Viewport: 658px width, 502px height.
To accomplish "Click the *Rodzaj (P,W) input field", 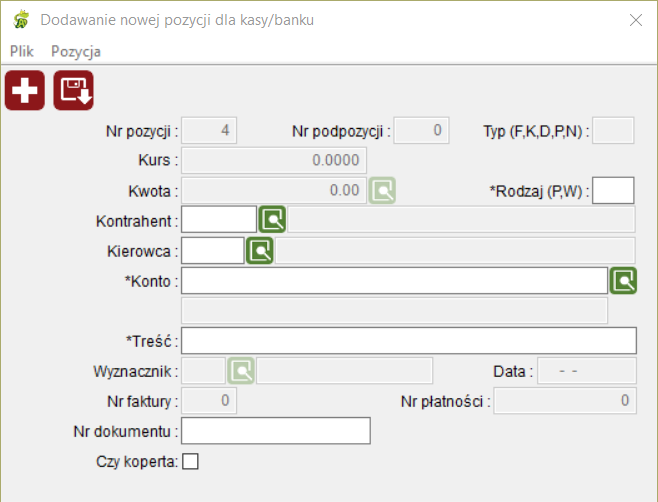I will 613,191.
